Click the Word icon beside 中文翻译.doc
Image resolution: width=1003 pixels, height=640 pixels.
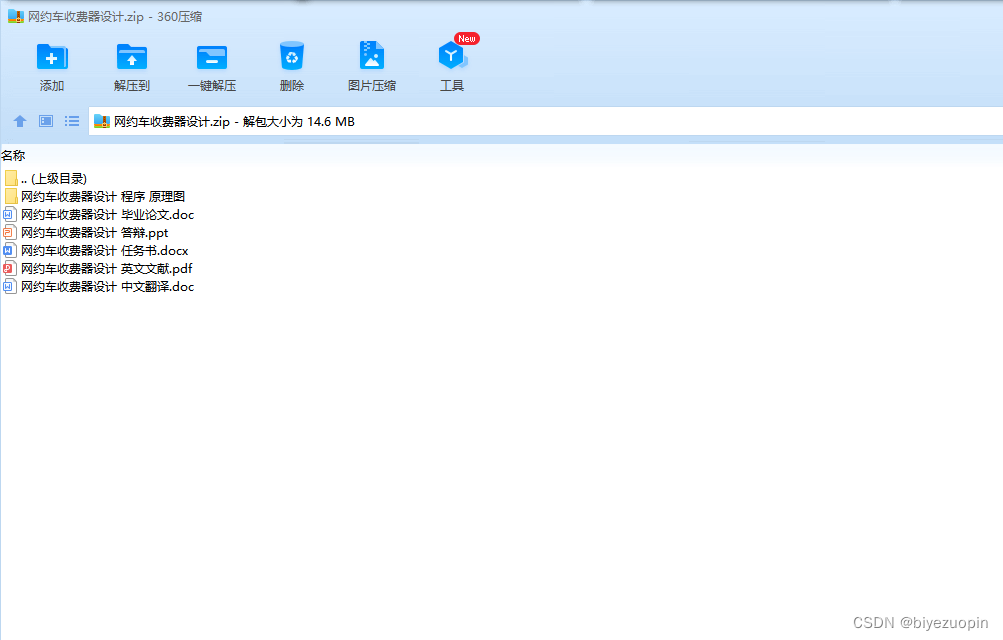coord(9,286)
